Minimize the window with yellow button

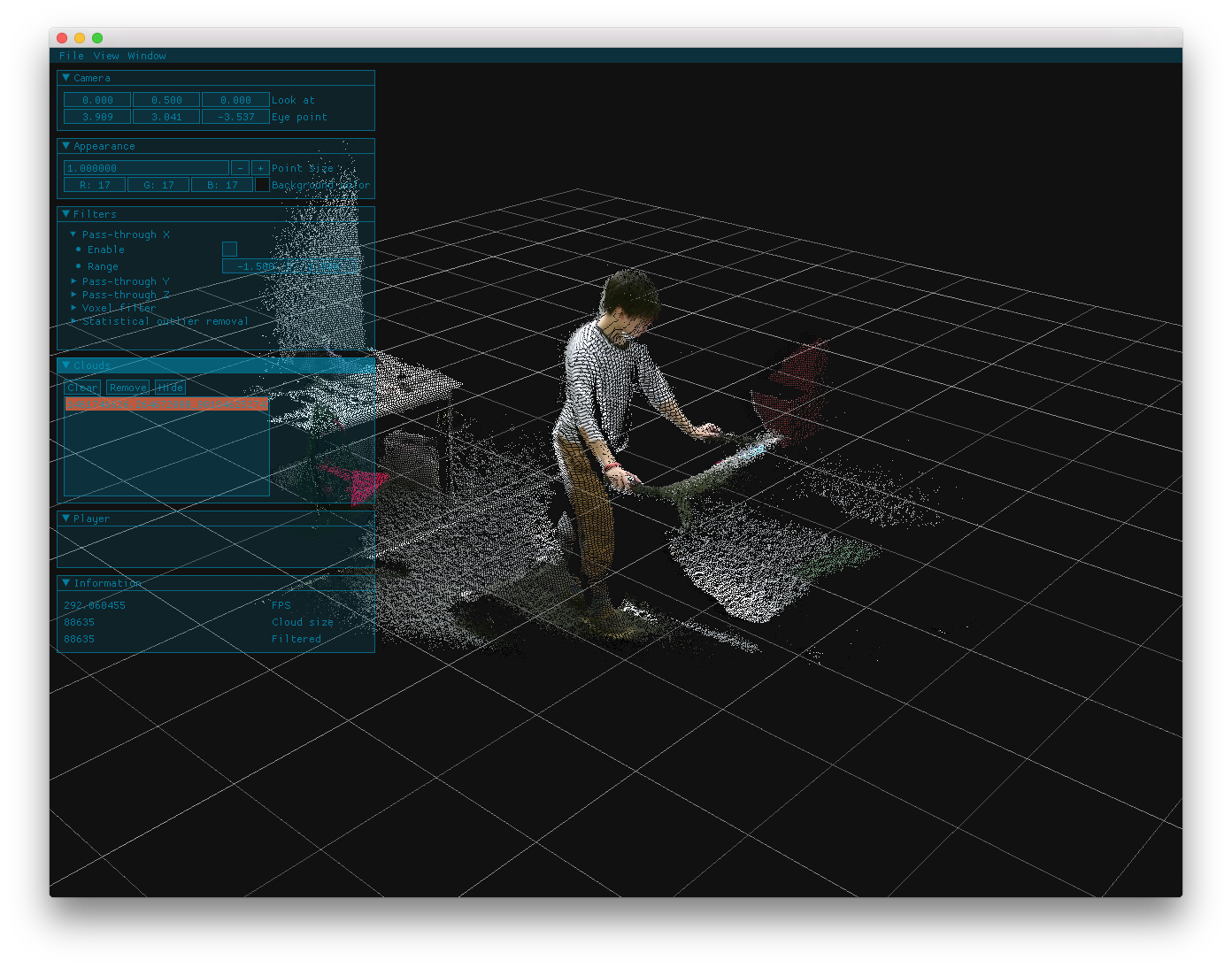(80, 38)
